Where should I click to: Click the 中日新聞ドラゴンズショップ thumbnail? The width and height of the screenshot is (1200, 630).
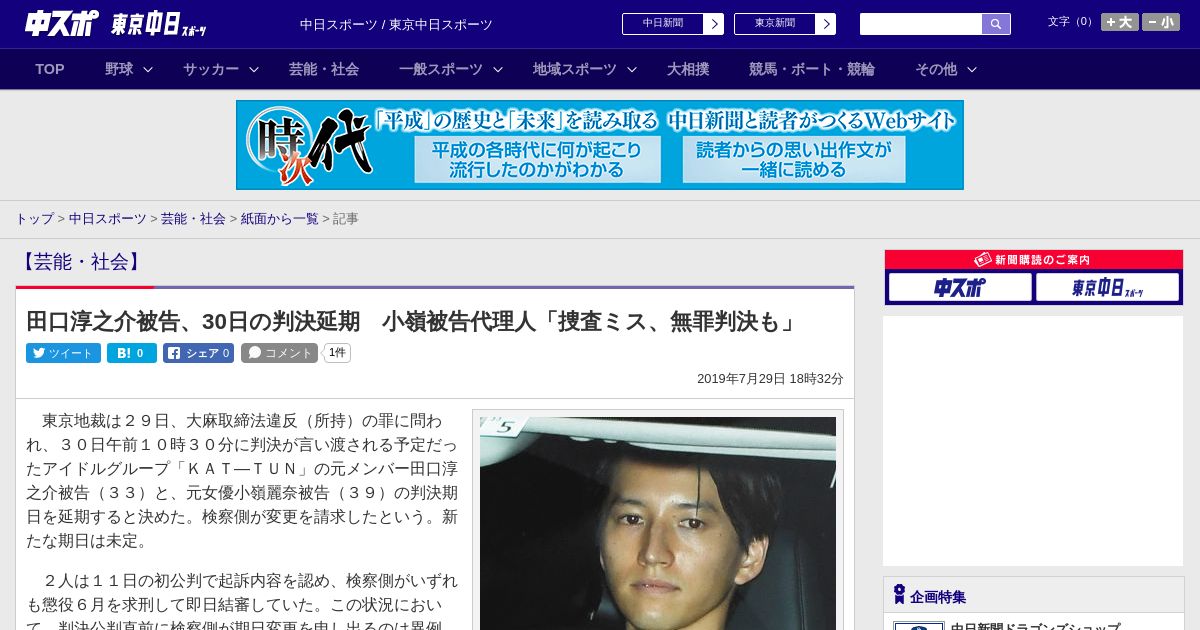918,626
